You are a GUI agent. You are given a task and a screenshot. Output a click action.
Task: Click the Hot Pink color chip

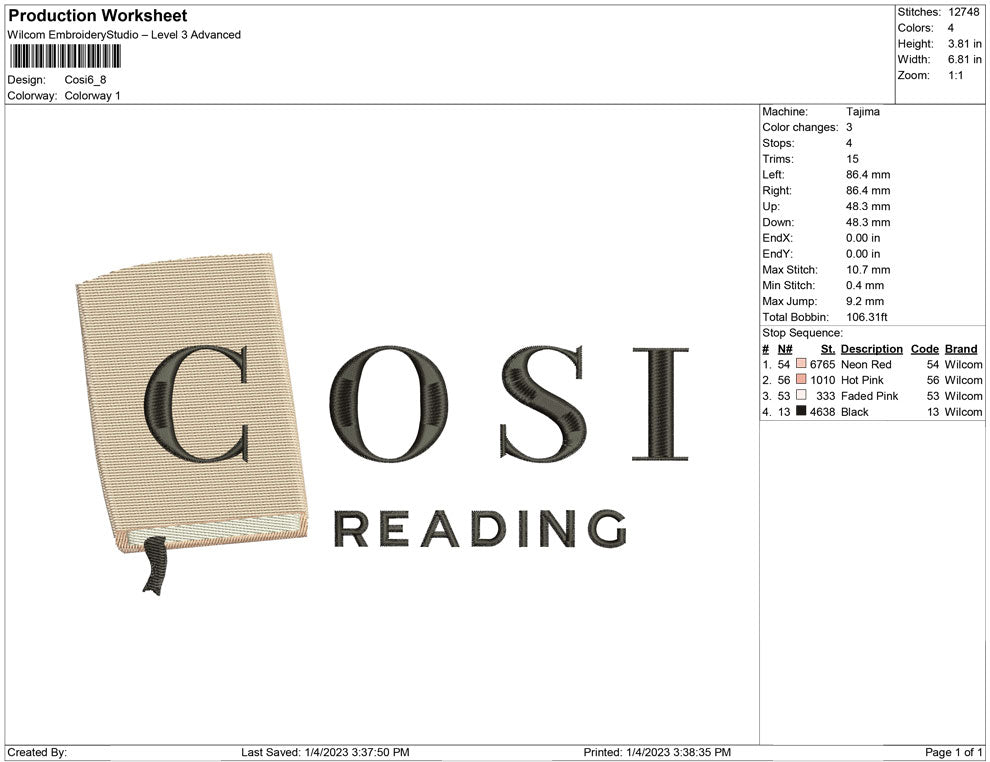pyautogui.click(x=801, y=380)
